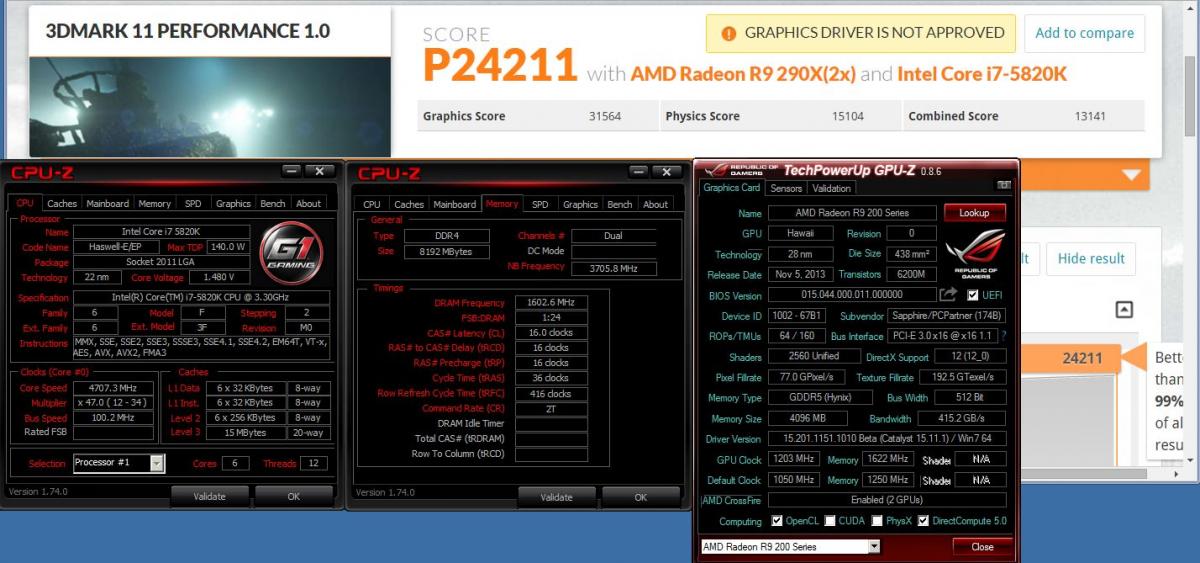Click the GPU Clock value 1203 MHz
The width and height of the screenshot is (1200, 563).
(795, 460)
